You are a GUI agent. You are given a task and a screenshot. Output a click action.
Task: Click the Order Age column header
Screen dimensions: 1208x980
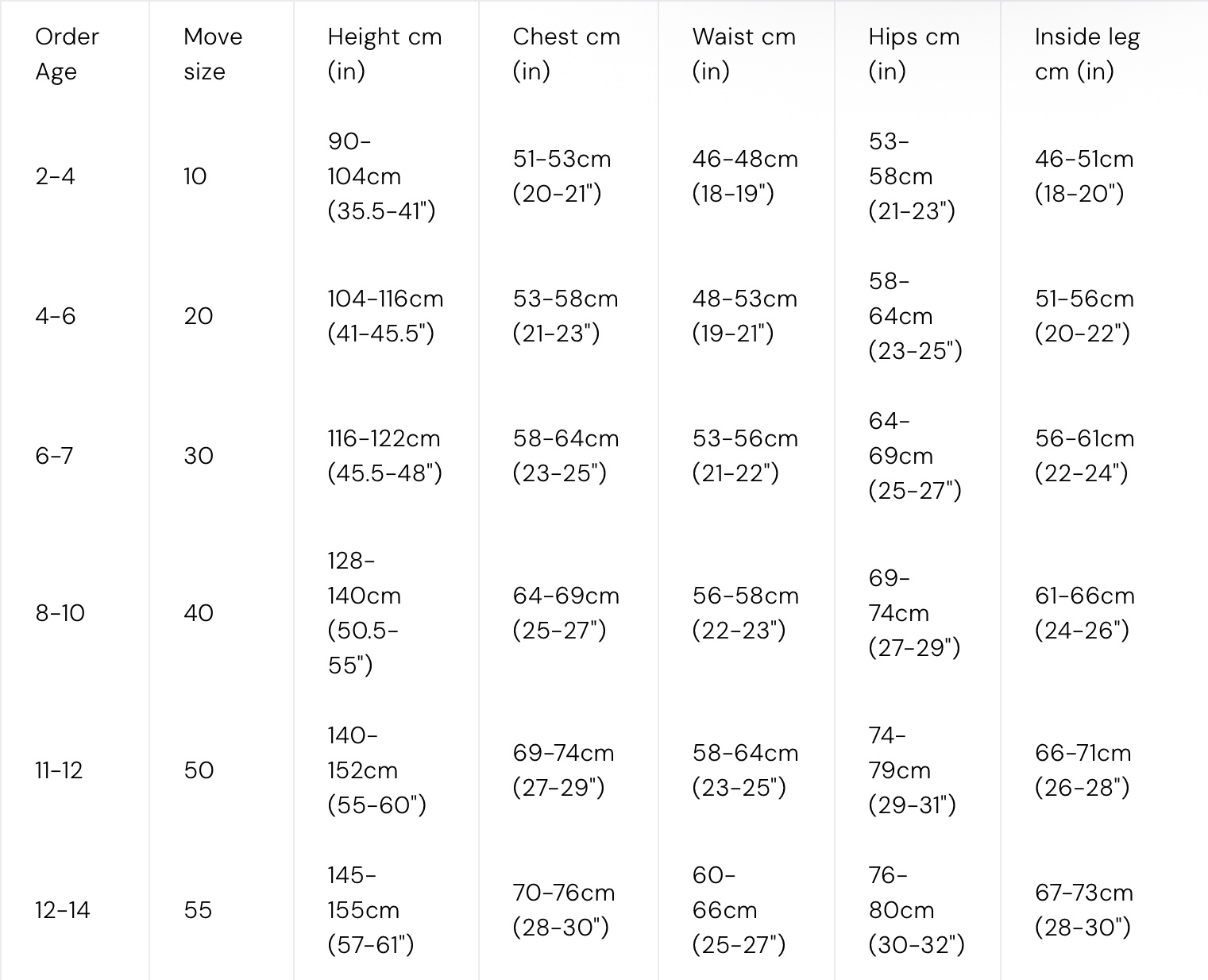tap(67, 54)
